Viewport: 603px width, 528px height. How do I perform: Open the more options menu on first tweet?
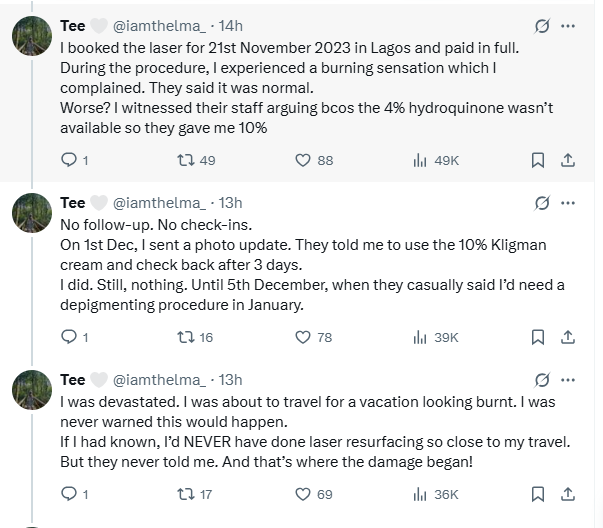pos(568,25)
